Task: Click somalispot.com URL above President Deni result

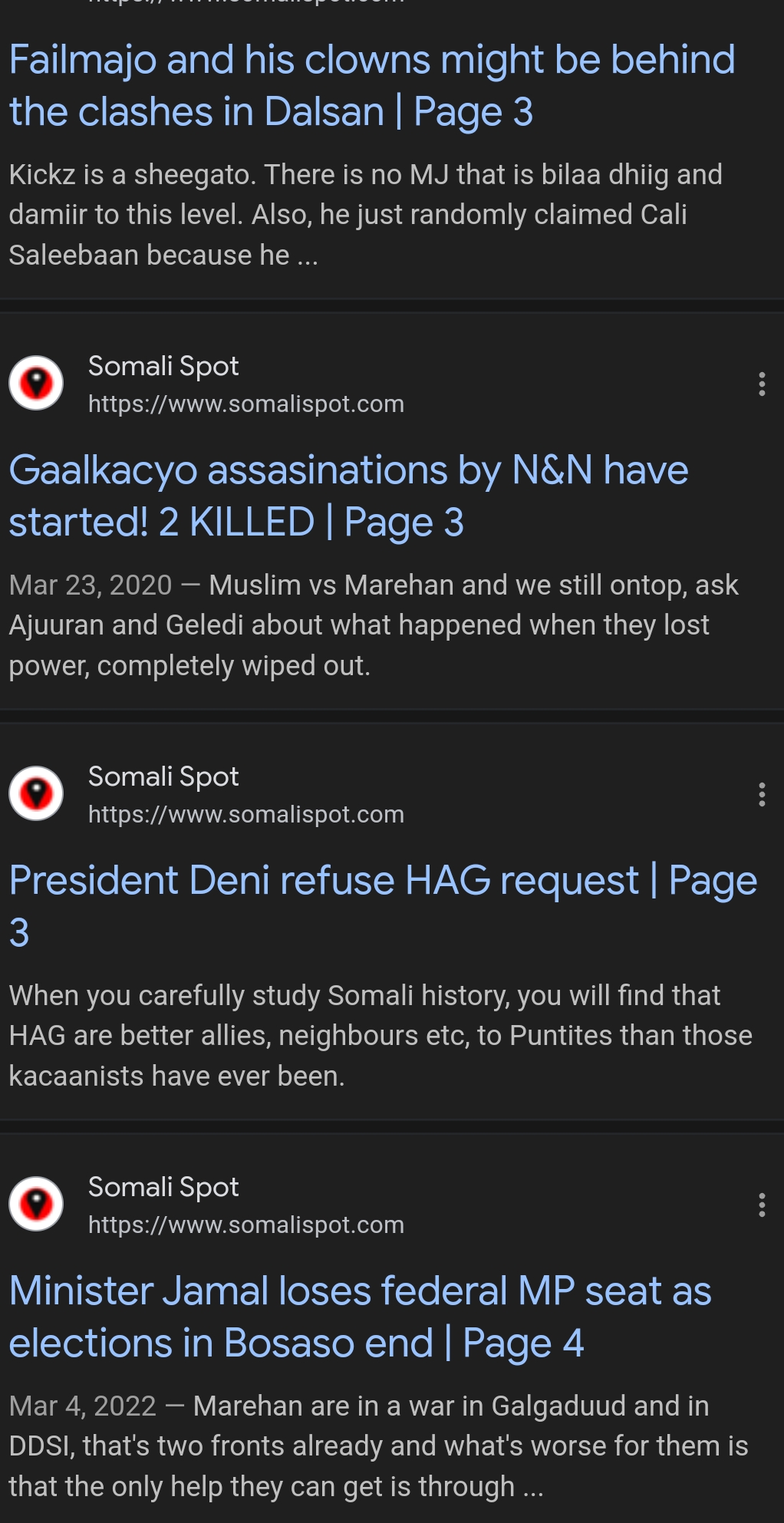Action: (x=245, y=814)
